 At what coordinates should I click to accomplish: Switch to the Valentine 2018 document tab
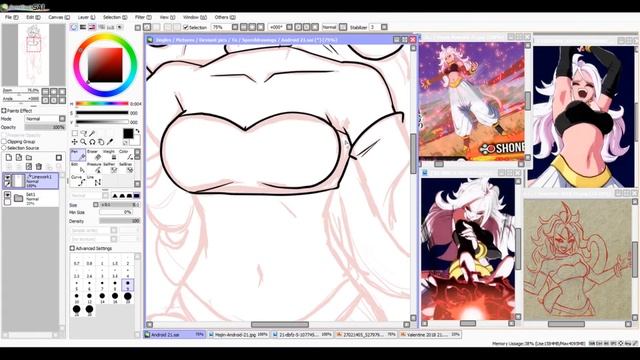click(430, 334)
